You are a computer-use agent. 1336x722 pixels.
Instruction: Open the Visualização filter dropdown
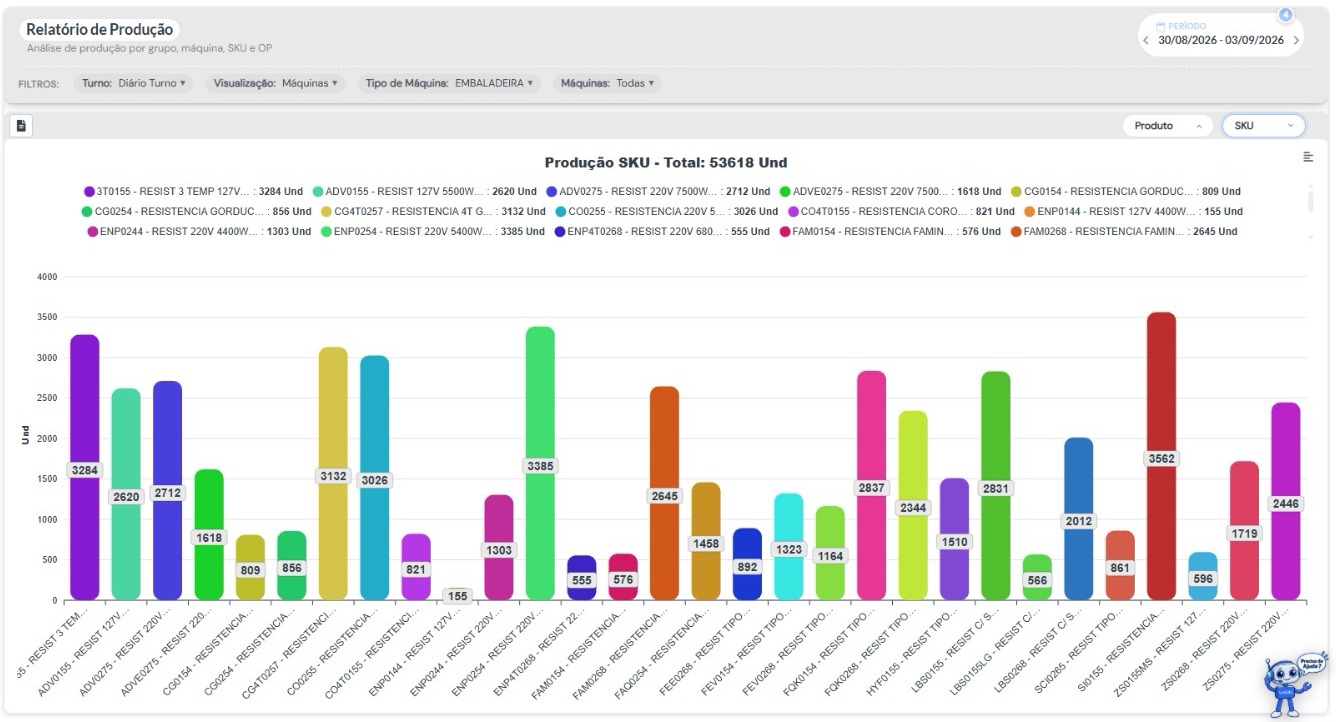click(x=275, y=83)
